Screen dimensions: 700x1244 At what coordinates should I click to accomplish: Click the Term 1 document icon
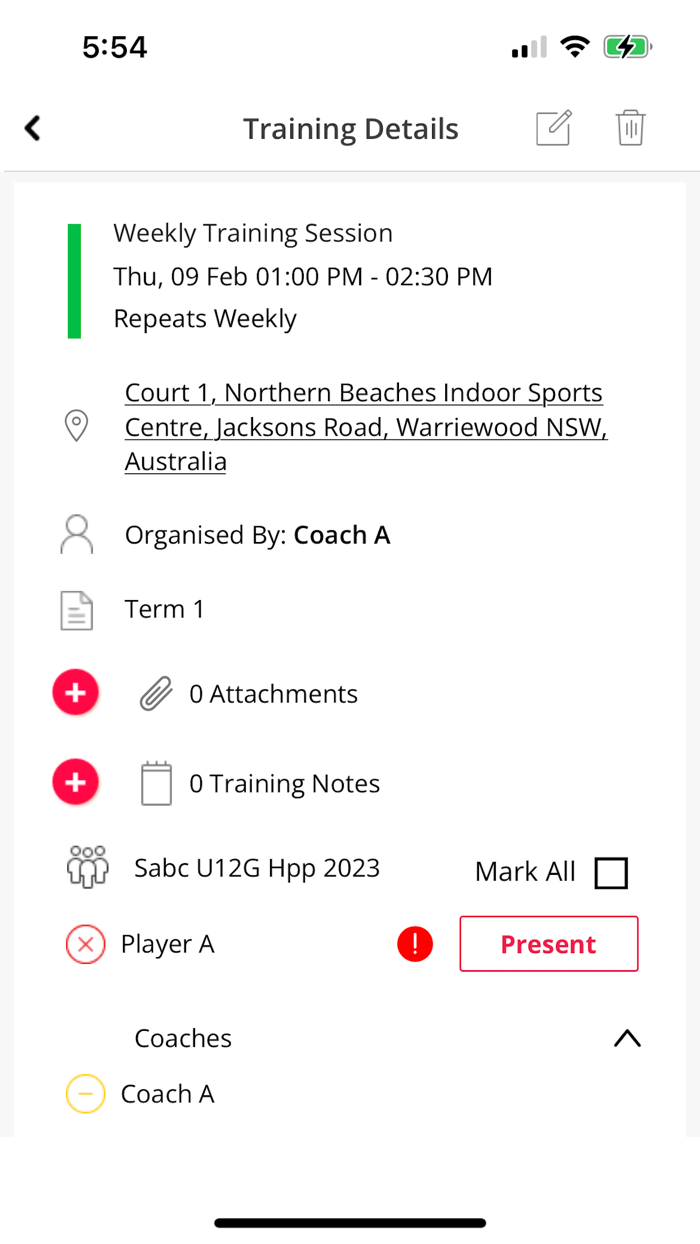point(76,608)
